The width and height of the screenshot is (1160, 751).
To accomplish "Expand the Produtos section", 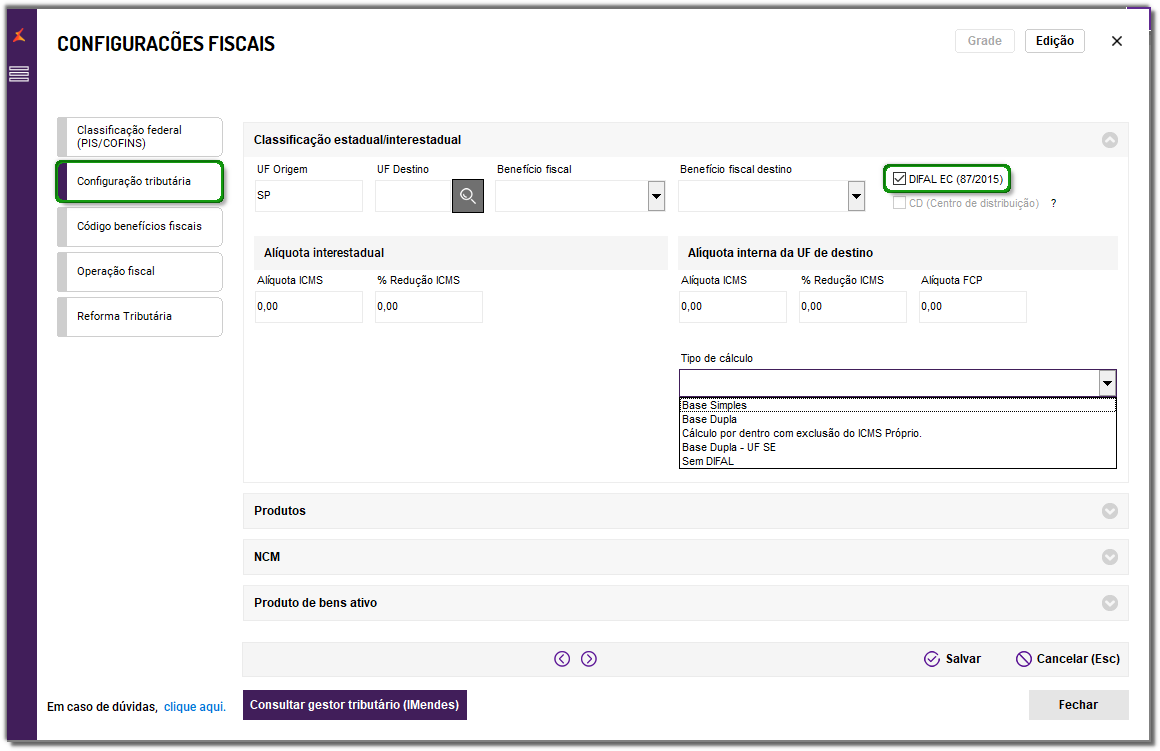I will tap(1109, 511).
